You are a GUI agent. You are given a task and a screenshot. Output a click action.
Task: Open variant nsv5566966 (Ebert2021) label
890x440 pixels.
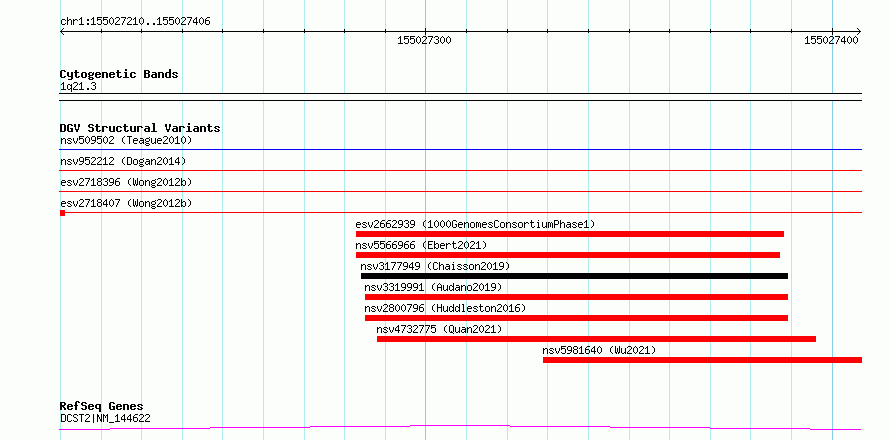pos(421,245)
